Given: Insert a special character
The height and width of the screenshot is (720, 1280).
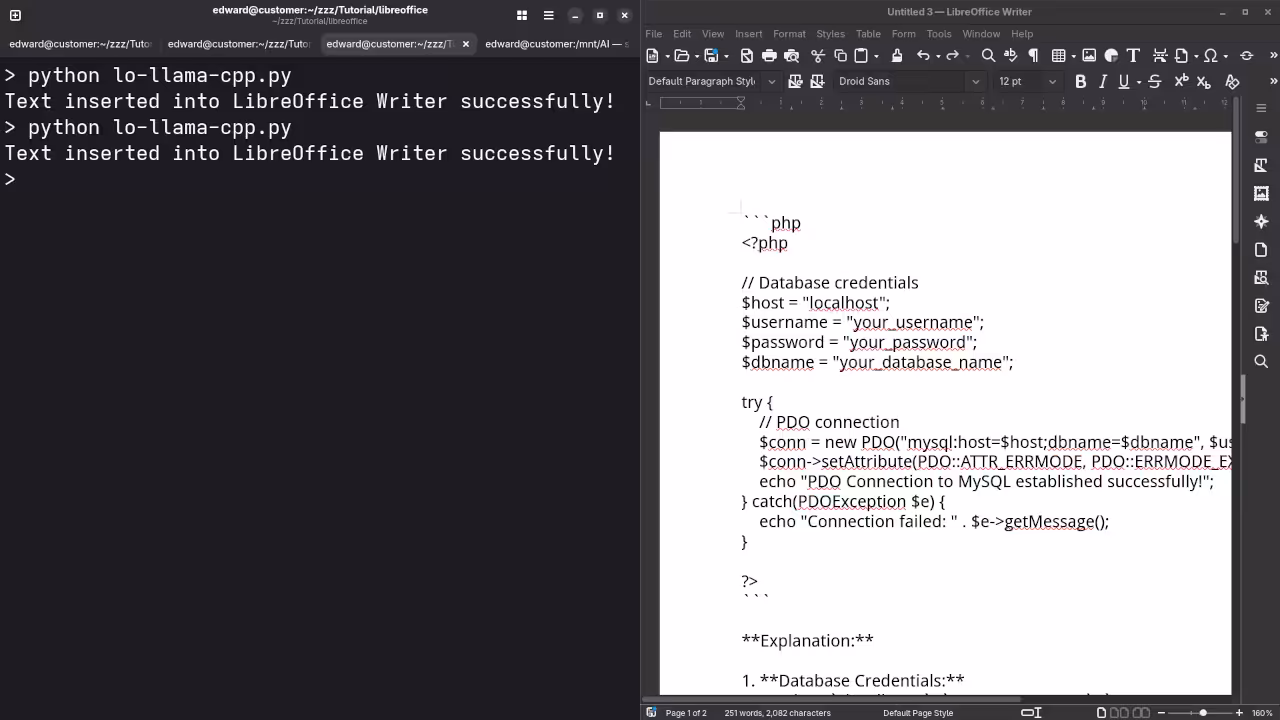Looking at the screenshot, I should click(x=1213, y=56).
